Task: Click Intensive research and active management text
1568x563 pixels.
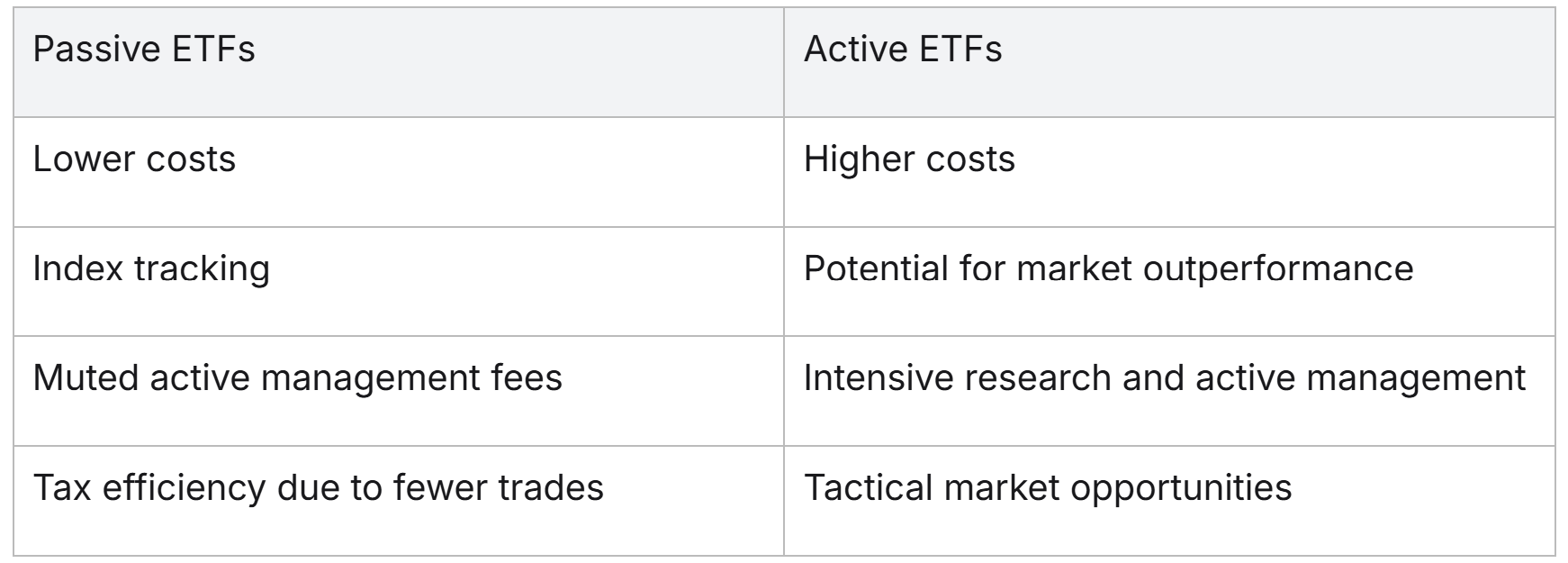Action: 1164,378
